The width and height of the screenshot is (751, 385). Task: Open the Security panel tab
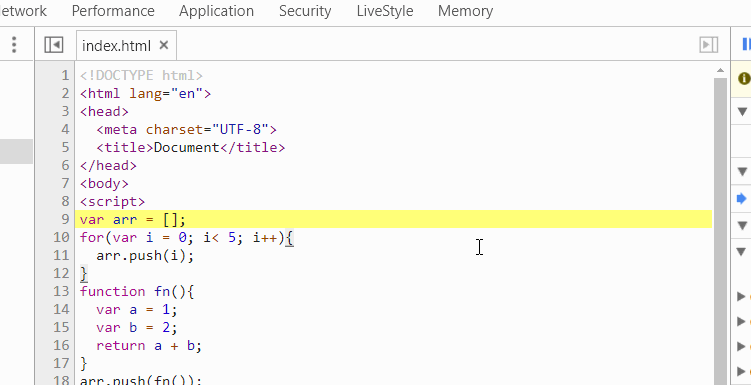305,11
